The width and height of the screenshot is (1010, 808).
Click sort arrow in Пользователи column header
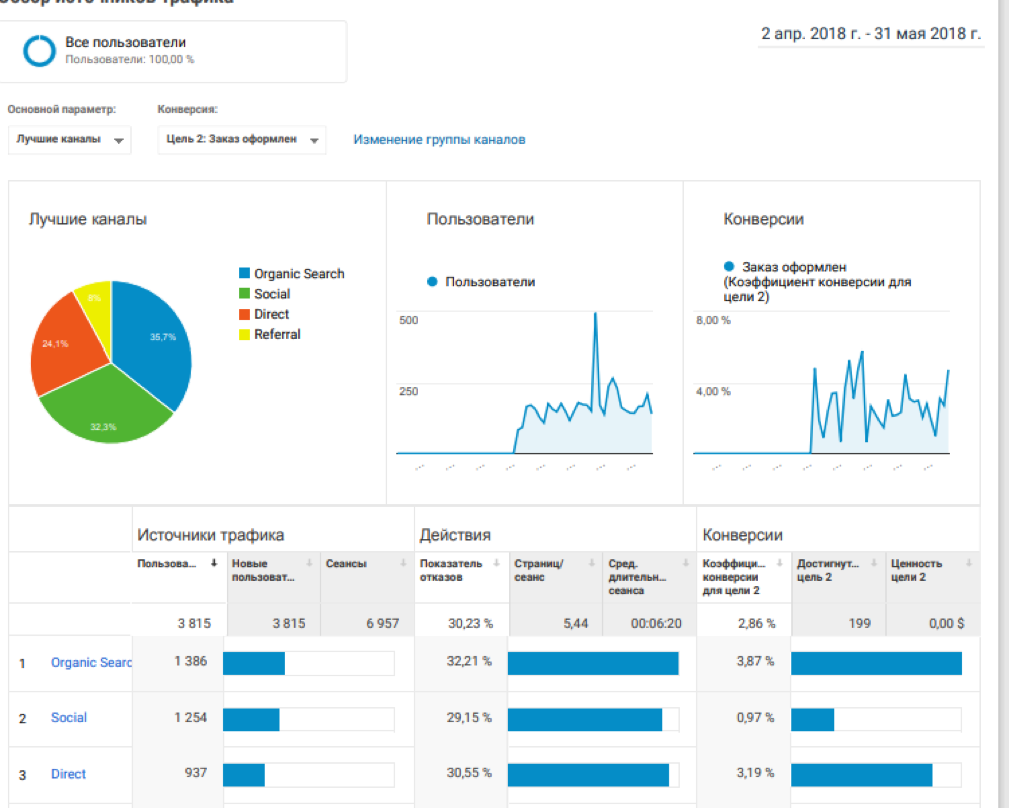(214, 563)
